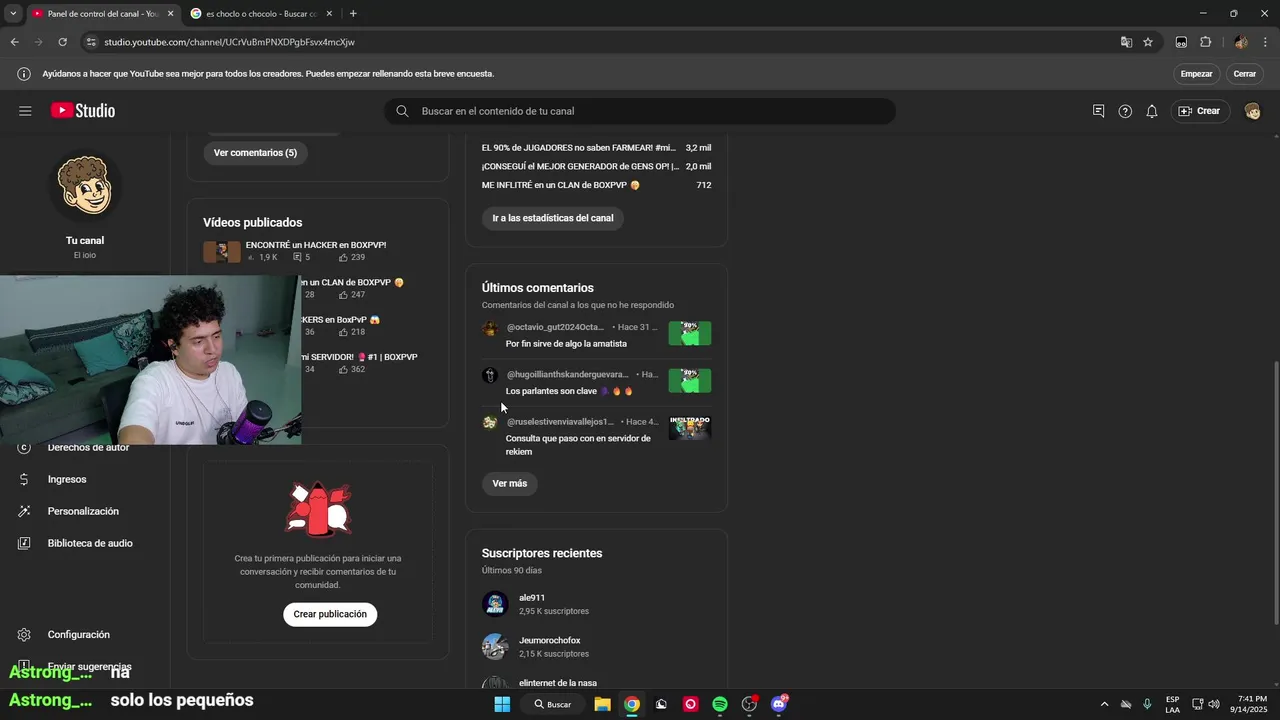Dismiss the survey banner with Cerrar
Image resolution: width=1280 pixels, height=720 pixels.
(1244, 74)
